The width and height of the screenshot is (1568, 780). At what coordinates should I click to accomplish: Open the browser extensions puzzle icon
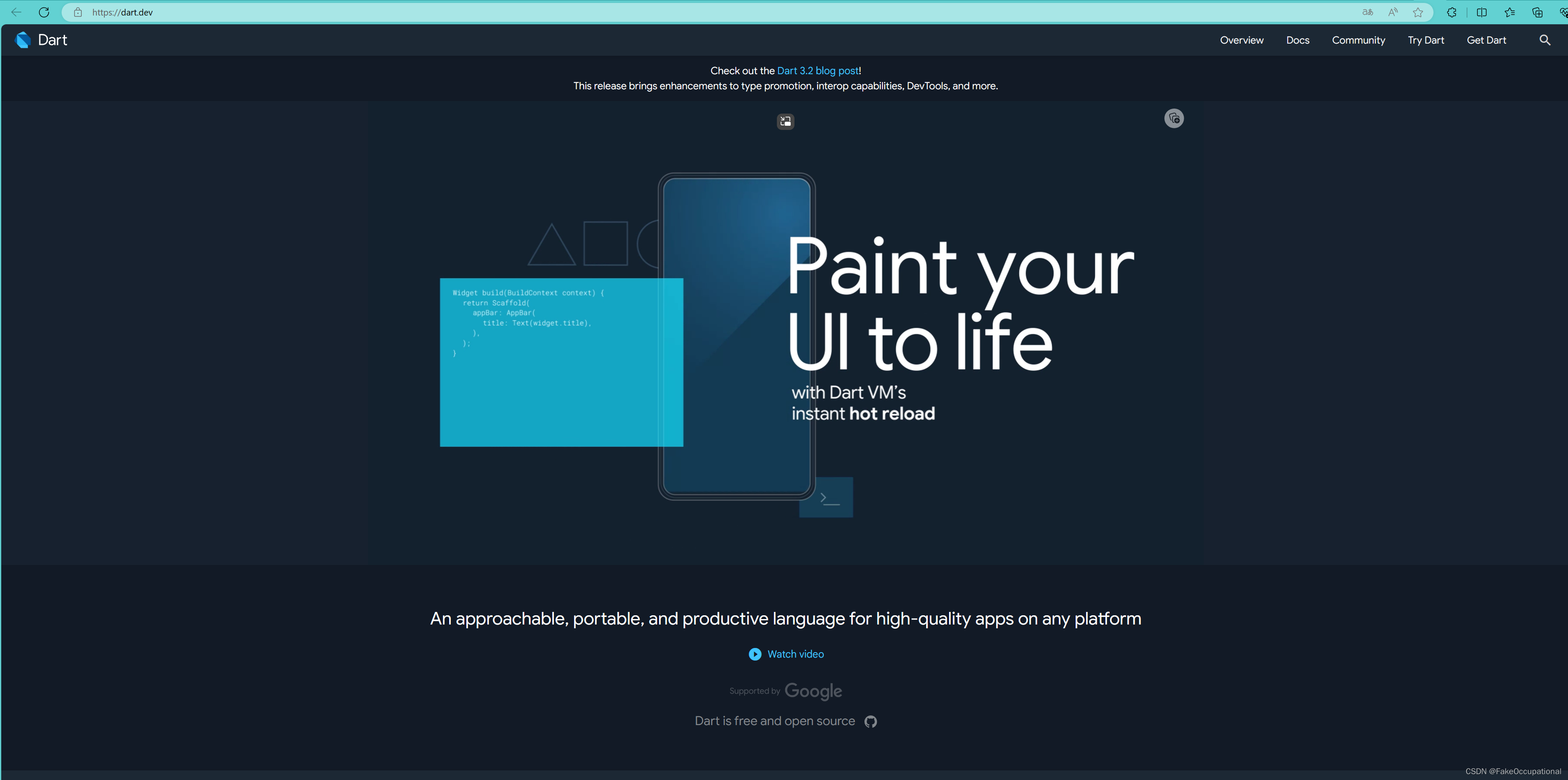coord(1451,12)
